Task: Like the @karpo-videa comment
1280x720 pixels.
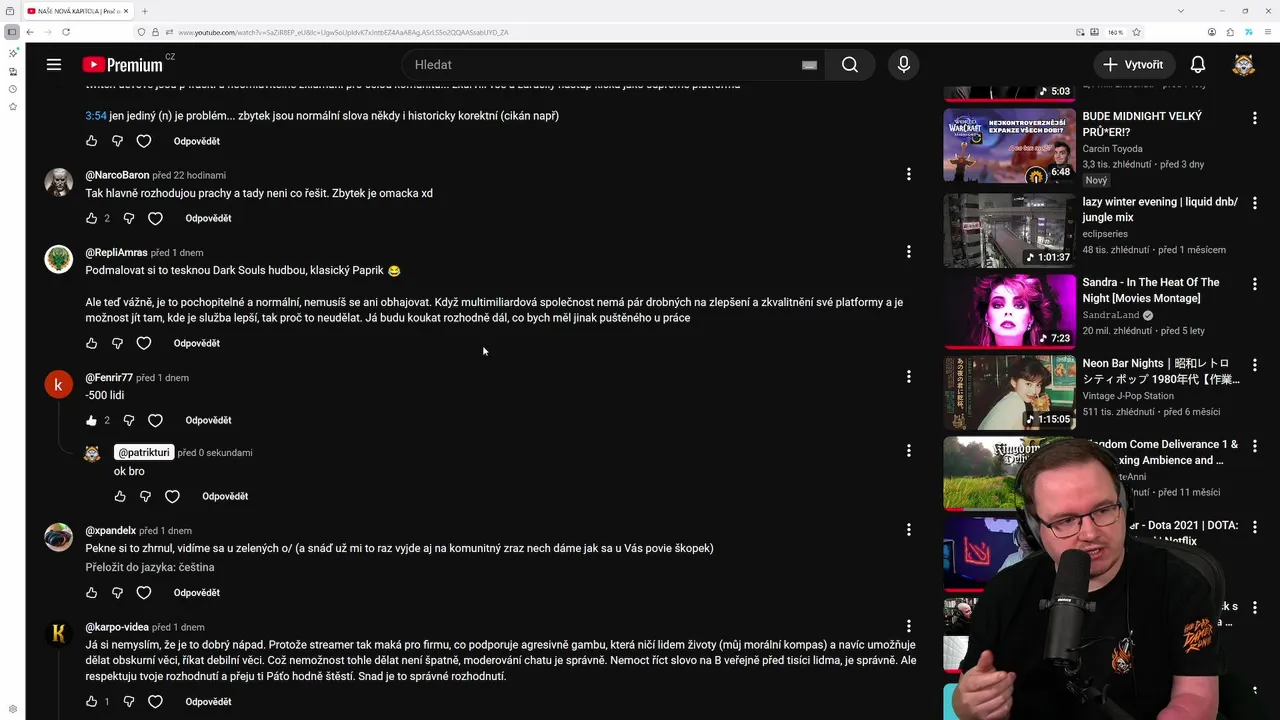Action: [91, 701]
